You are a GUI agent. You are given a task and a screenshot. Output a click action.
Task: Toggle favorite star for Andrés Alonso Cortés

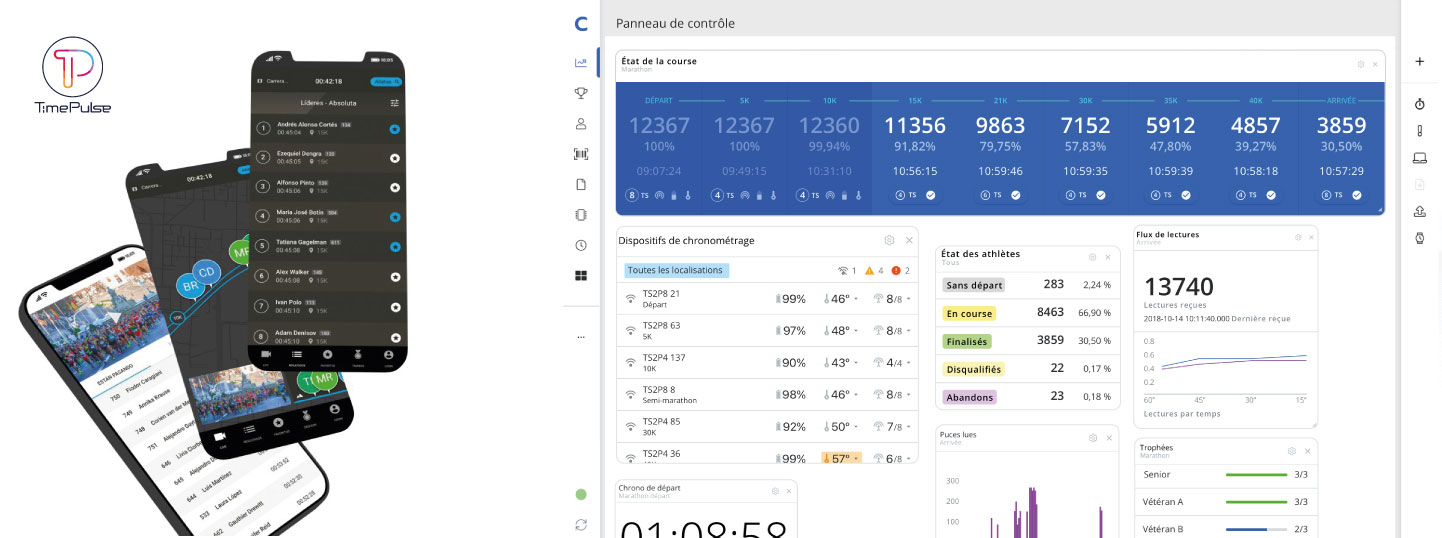click(x=394, y=129)
